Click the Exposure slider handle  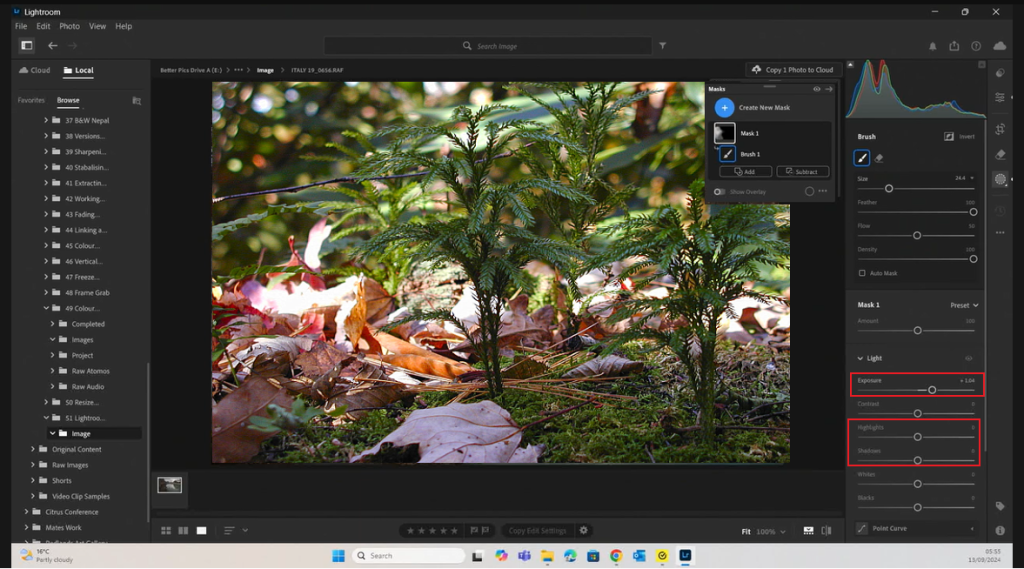[932, 390]
